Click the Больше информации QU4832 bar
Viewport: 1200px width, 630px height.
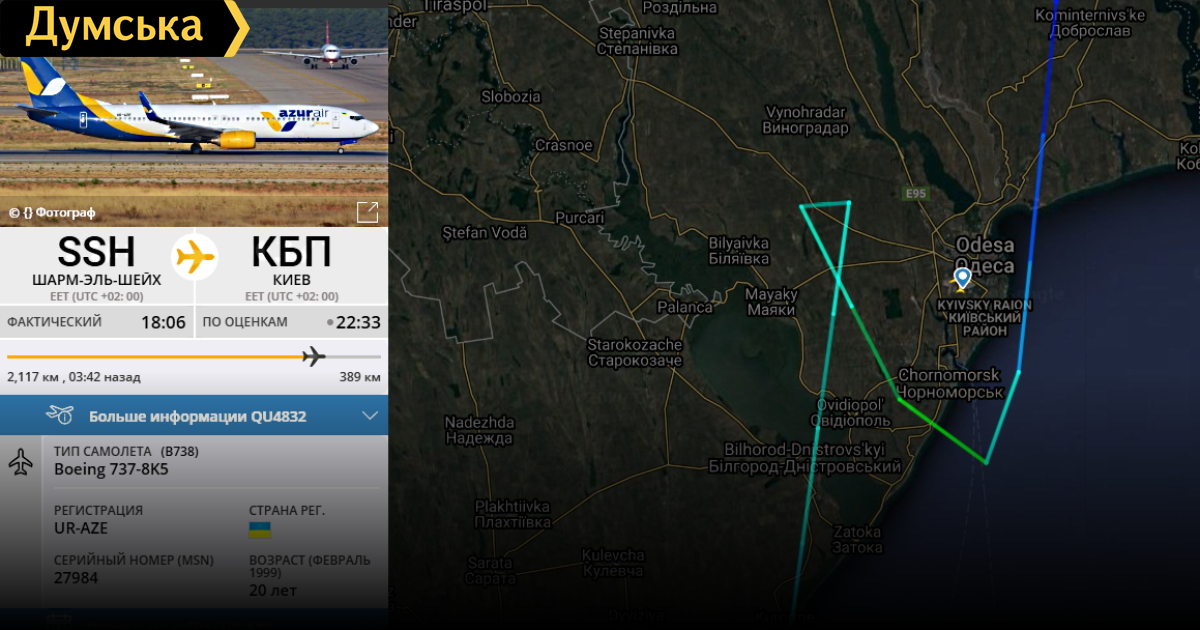(x=194, y=416)
